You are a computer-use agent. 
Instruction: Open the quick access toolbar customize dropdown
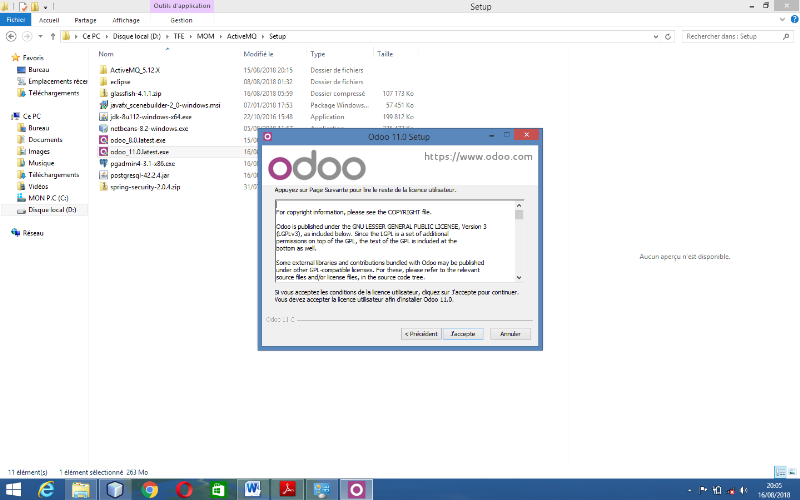point(45,7)
